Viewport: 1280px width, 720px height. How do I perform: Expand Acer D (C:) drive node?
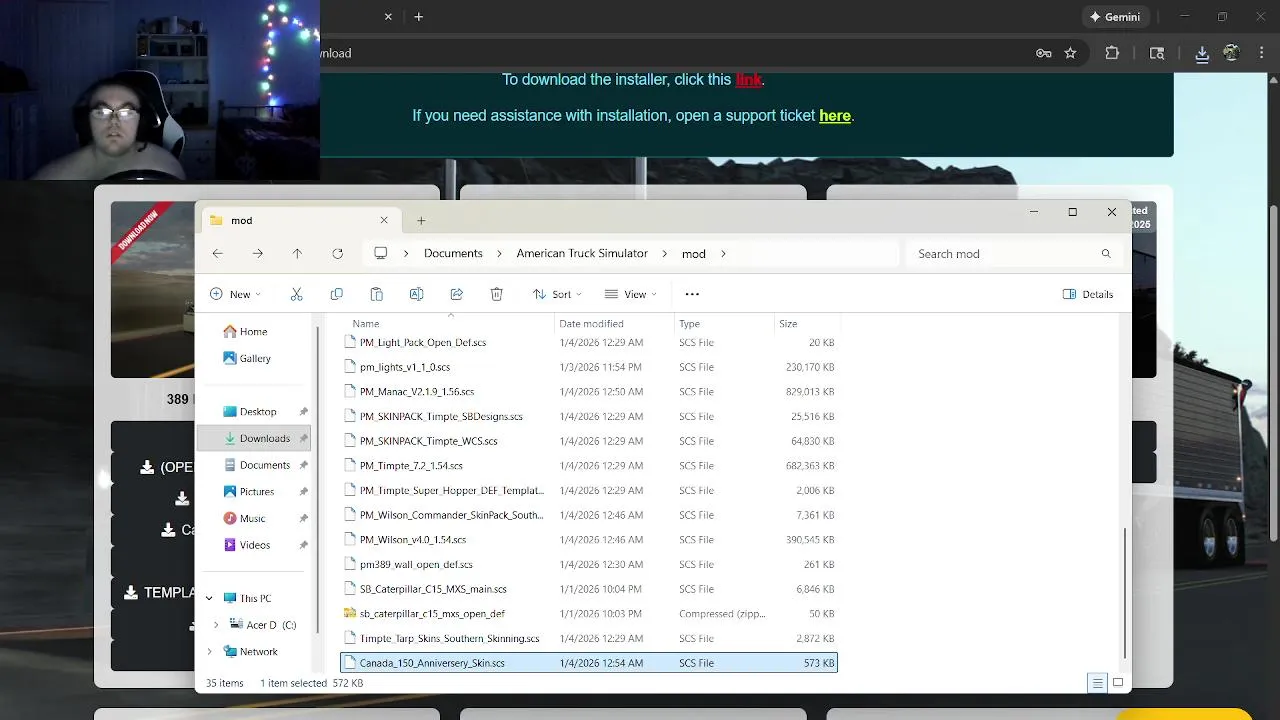point(216,625)
